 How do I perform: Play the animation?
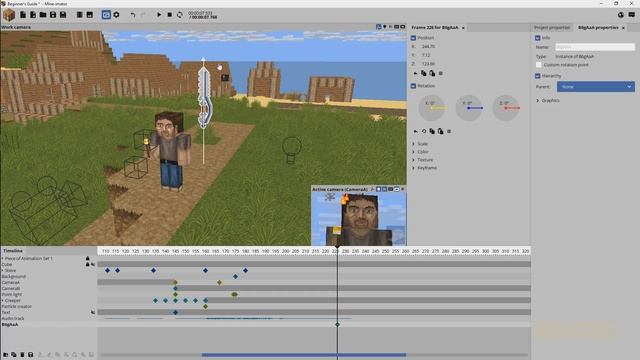[x=159, y=15]
